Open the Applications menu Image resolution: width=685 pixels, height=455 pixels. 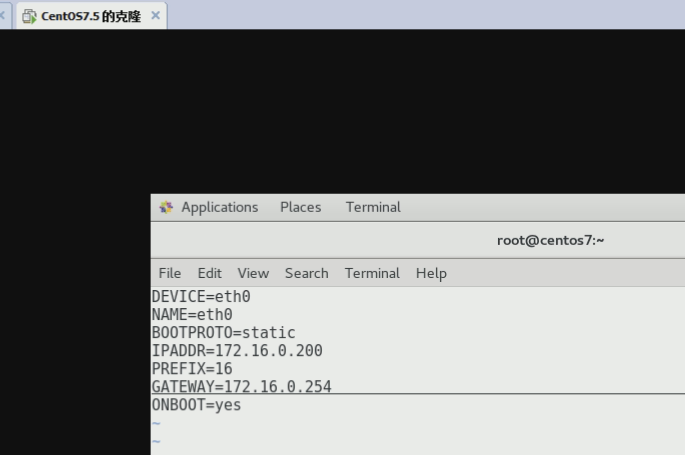click(x=220, y=207)
